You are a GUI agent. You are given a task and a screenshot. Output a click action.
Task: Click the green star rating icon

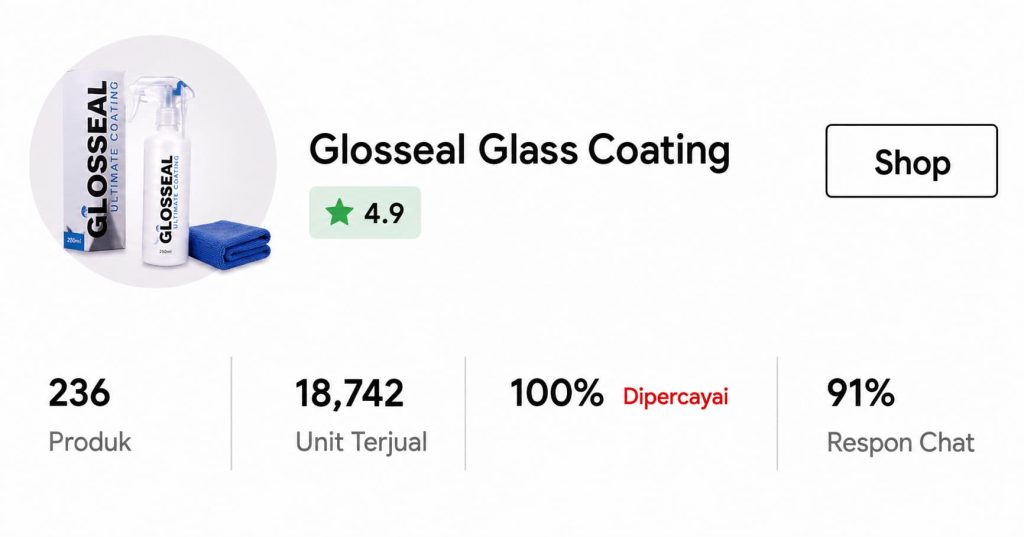340,212
